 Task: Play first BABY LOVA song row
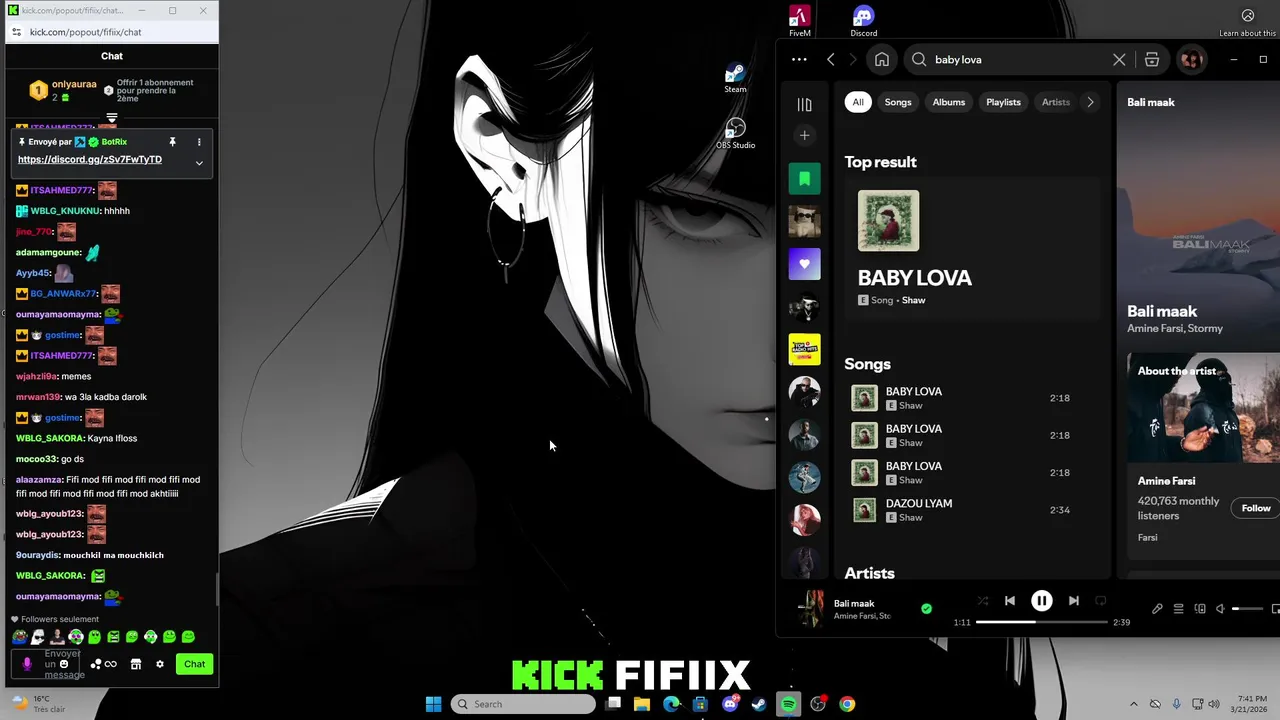click(971, 398)
